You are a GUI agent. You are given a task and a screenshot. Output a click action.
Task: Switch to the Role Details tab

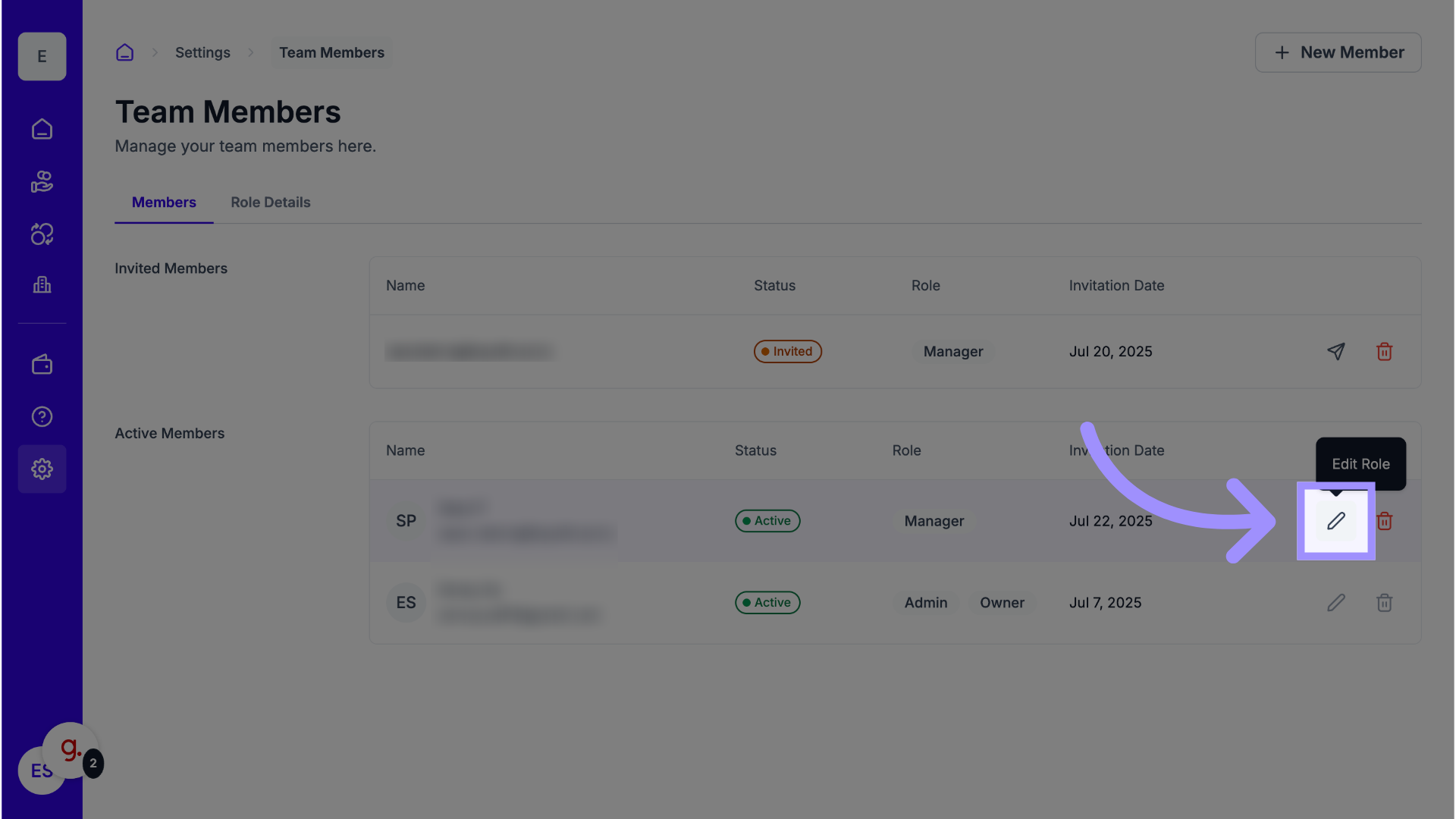[x=271, y=202]
